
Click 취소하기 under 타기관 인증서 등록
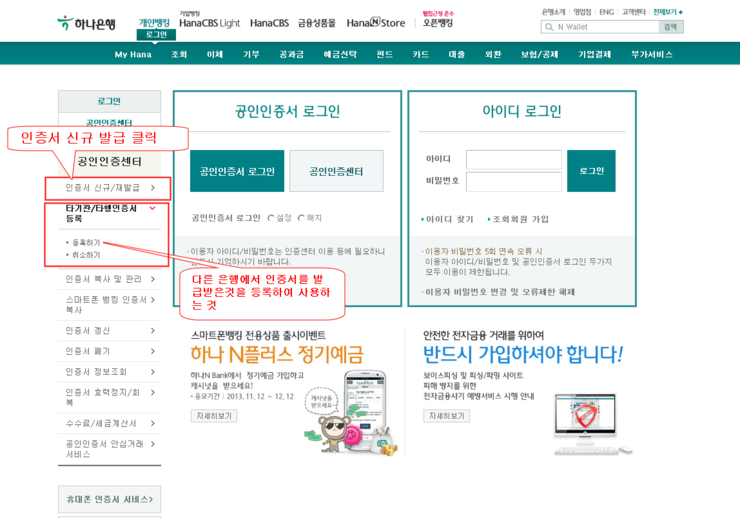pos(86,255)
